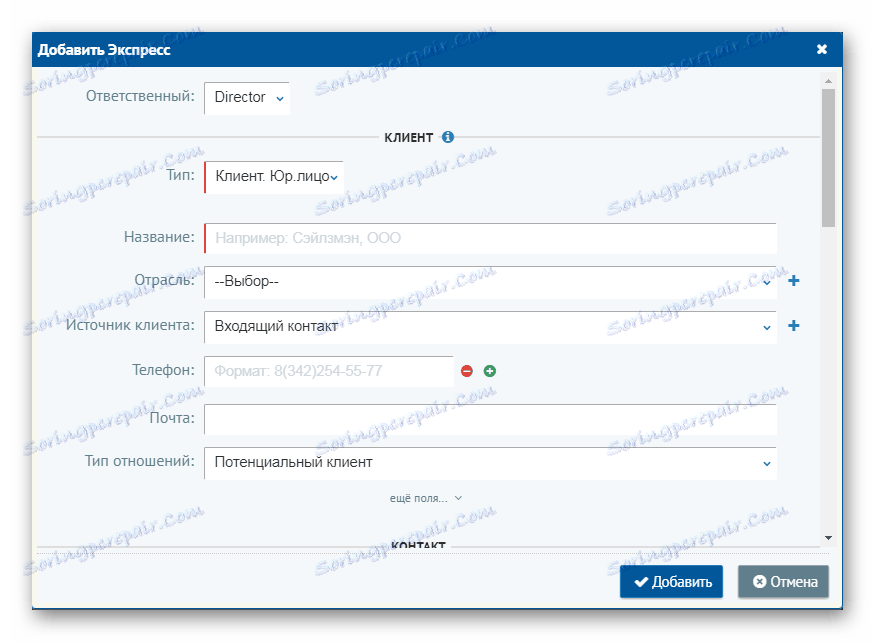Screen dimensions: 875x642
Task: Add new industry with Отрасль plus icon
Action: [x=794, y=280]
